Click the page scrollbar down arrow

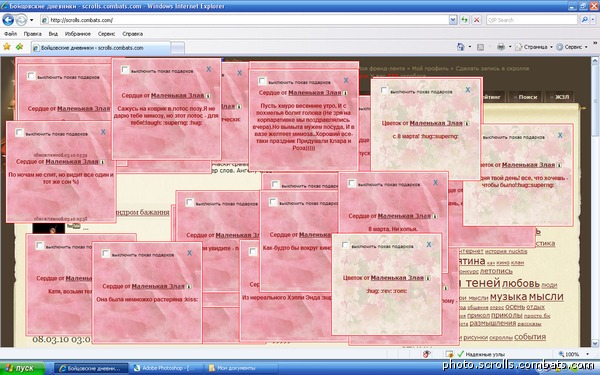(595, 343)
